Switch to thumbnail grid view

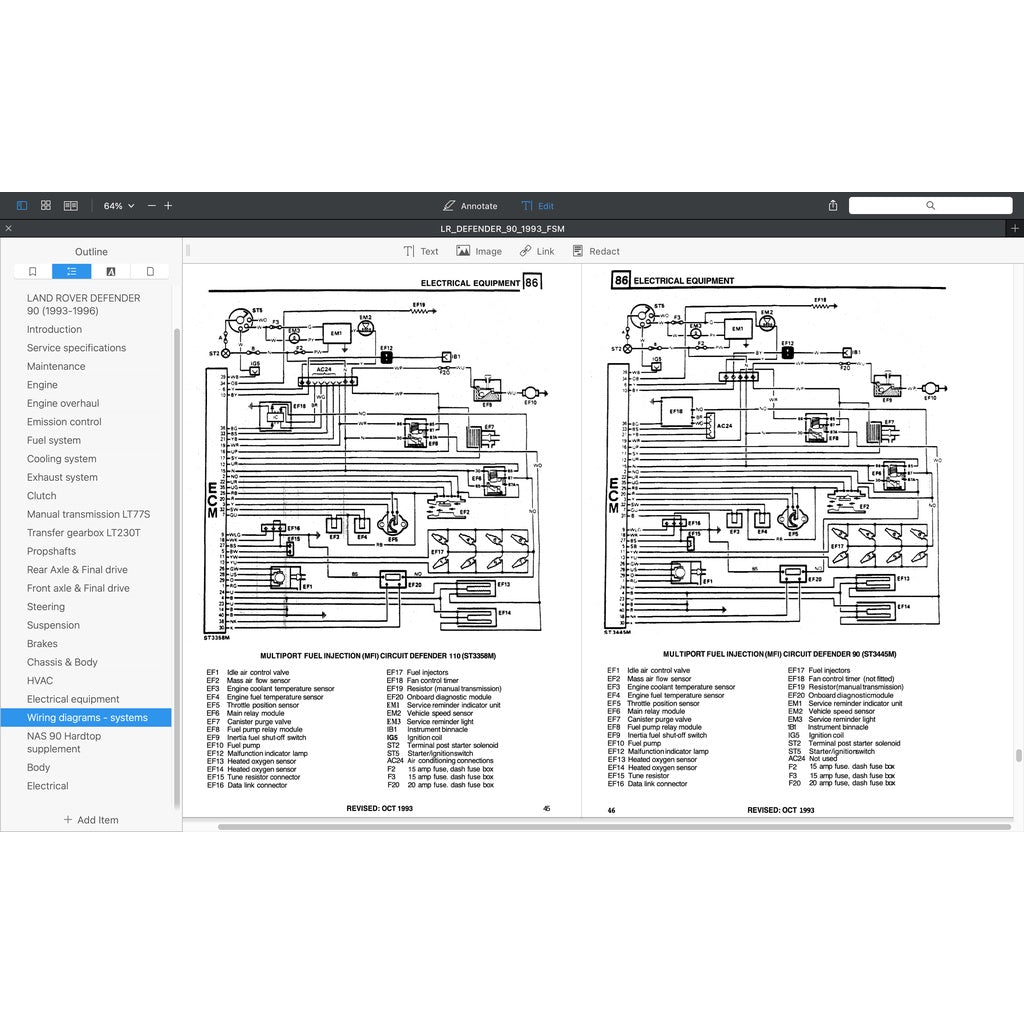tap(46, 205)
